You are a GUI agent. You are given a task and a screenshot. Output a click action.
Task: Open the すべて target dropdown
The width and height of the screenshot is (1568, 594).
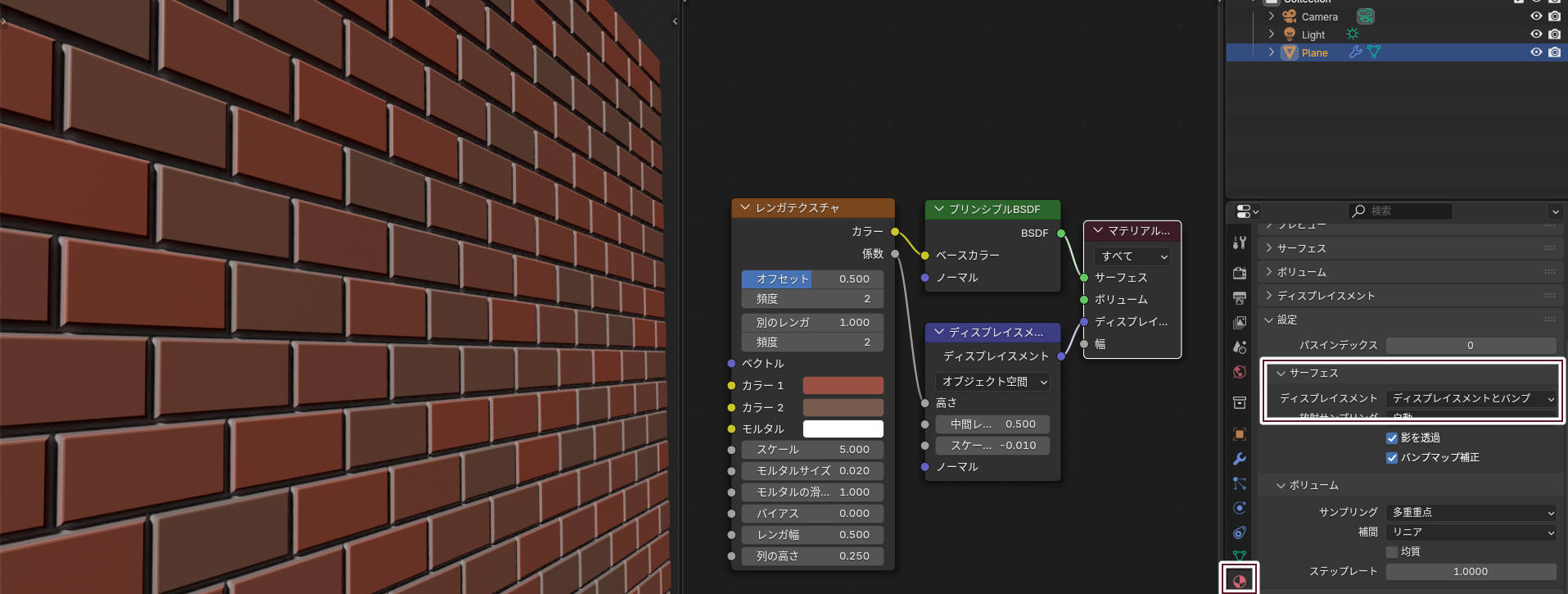pyautogui.click(x=1132, y=256)
